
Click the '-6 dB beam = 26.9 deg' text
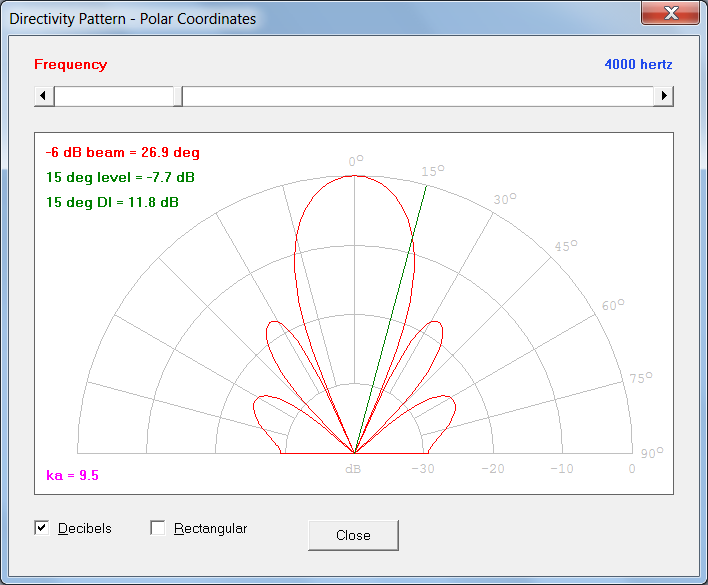click(x=122, y=153)
